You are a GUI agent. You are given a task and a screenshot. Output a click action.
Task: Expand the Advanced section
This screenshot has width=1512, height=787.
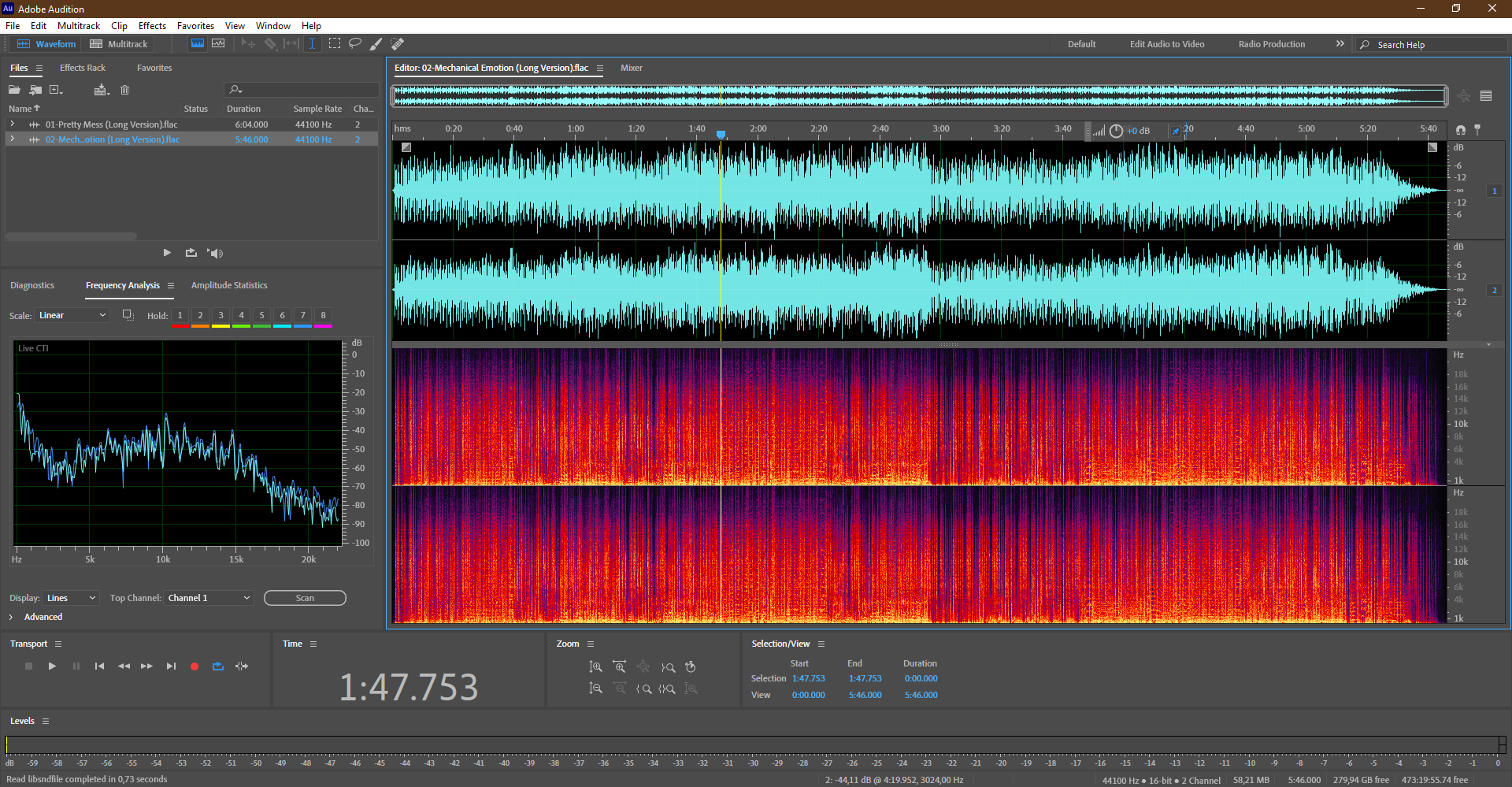point(11,617)
